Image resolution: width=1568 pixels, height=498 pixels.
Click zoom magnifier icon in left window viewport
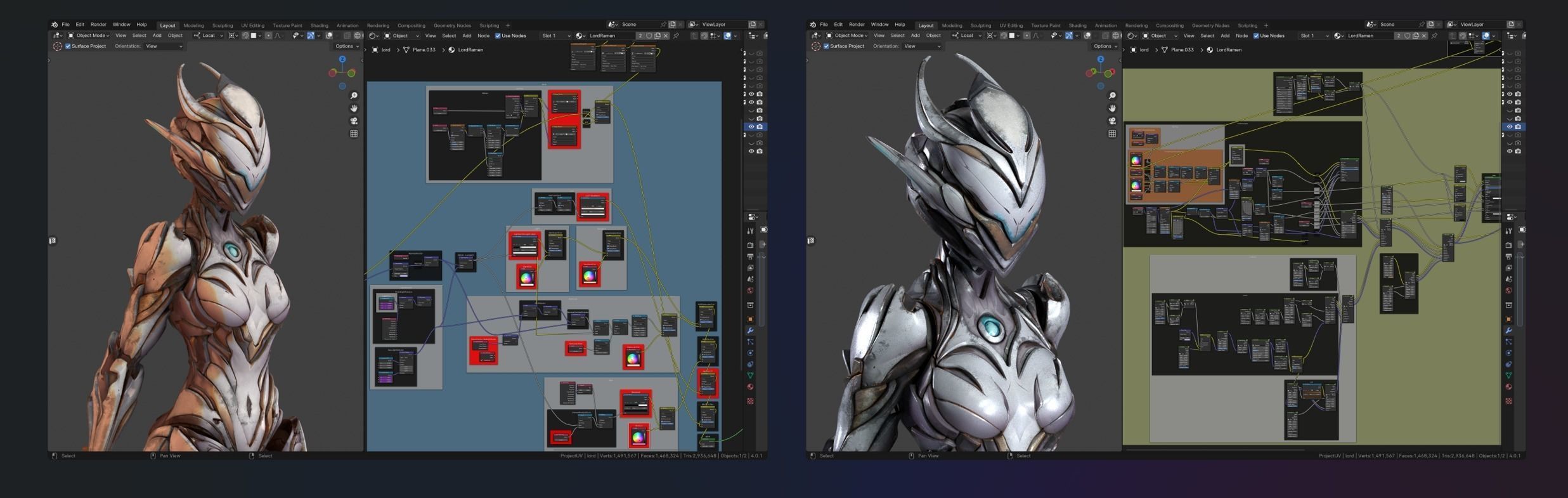pyautogui.click(x=354, y=96)
